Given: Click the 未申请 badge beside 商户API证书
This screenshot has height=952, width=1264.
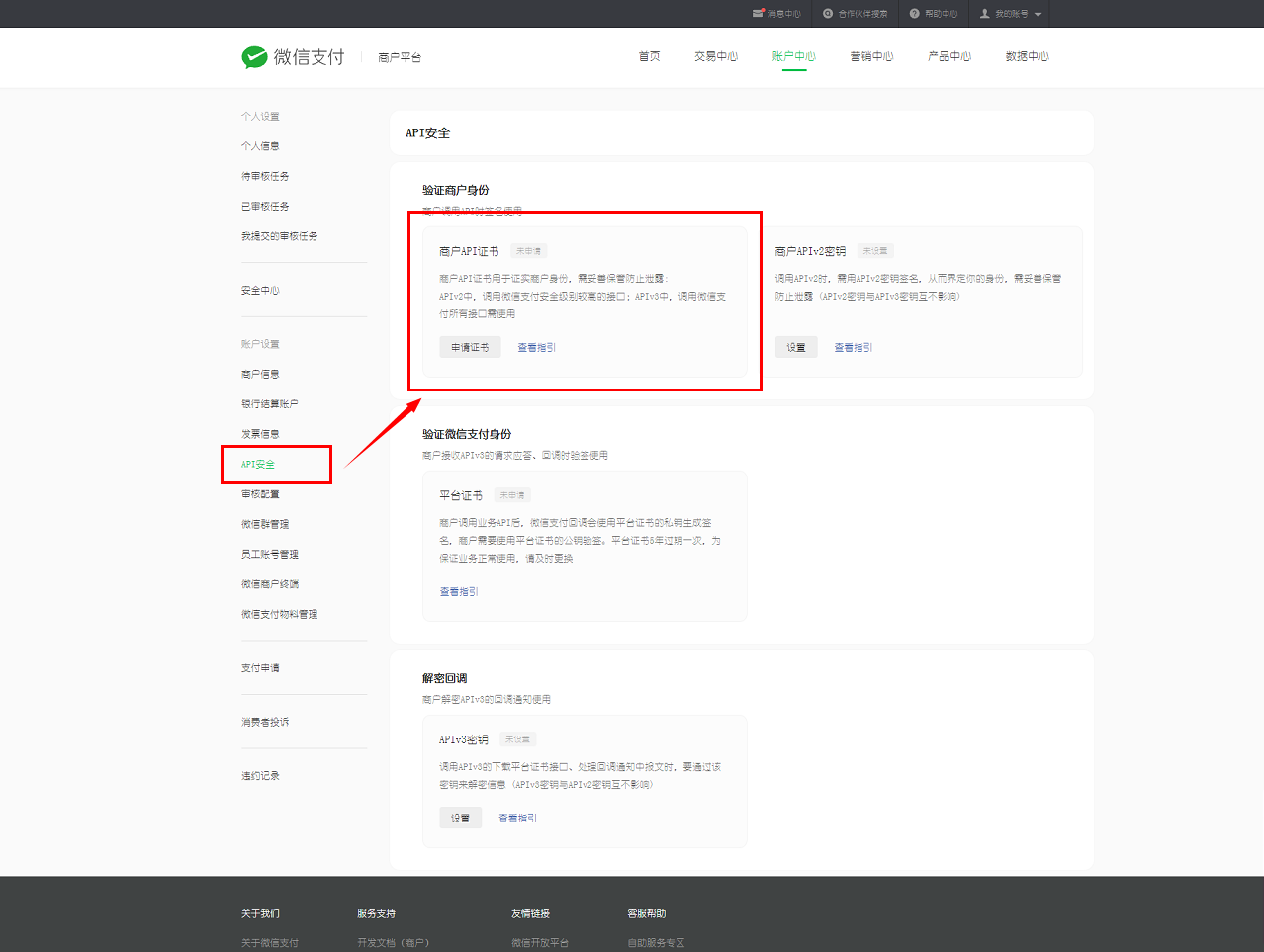Looking at the screenshot, I should coord(529,251).
